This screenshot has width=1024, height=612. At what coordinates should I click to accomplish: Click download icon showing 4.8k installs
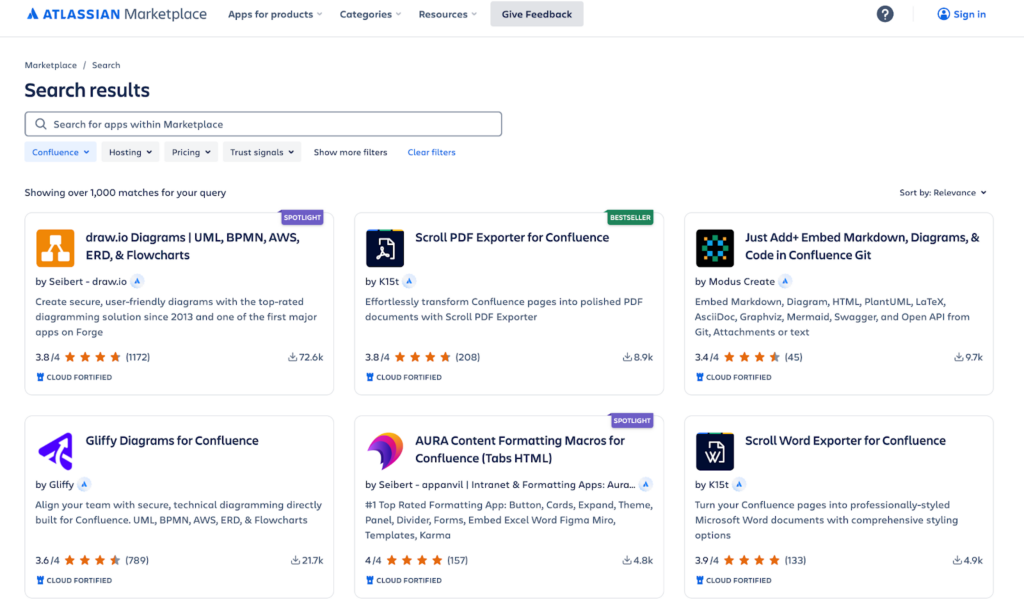(627, 560)
